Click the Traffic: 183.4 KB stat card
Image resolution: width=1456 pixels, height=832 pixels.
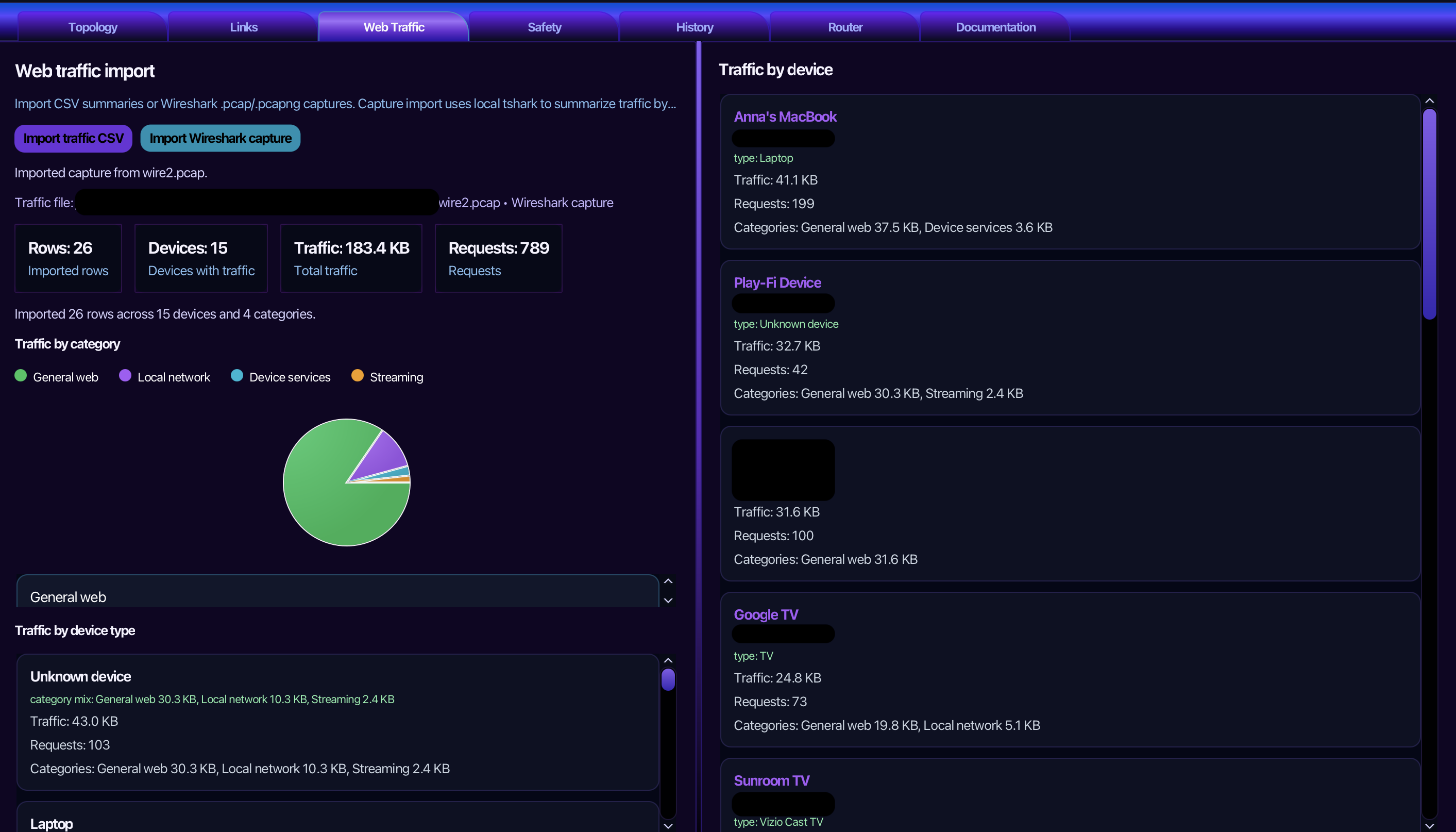coord(351,258)
